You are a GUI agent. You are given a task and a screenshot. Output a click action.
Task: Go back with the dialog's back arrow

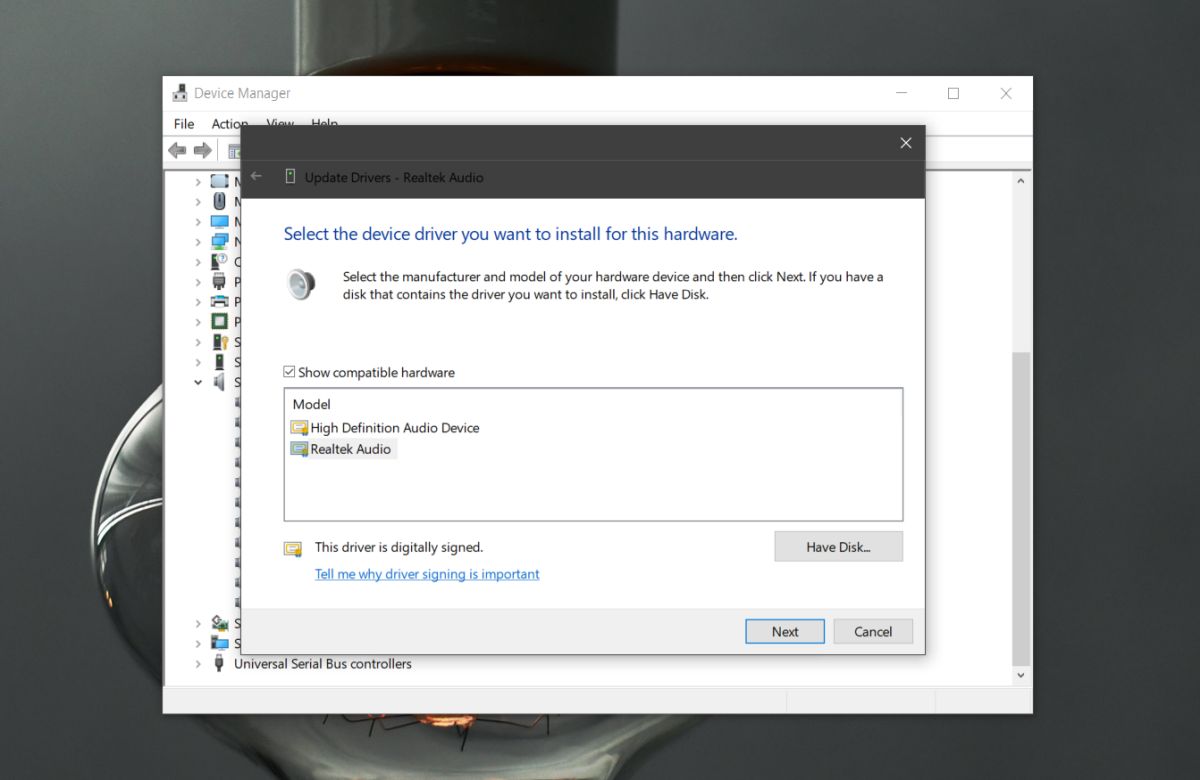coord(256,176)
